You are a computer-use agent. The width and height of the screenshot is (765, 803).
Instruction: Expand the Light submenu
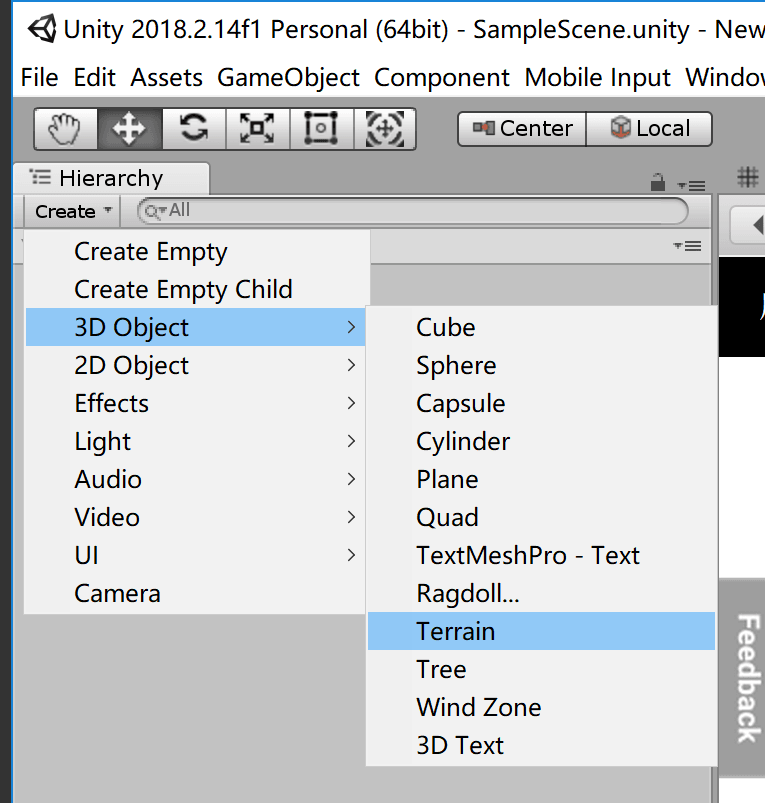[x=195, y=441]
